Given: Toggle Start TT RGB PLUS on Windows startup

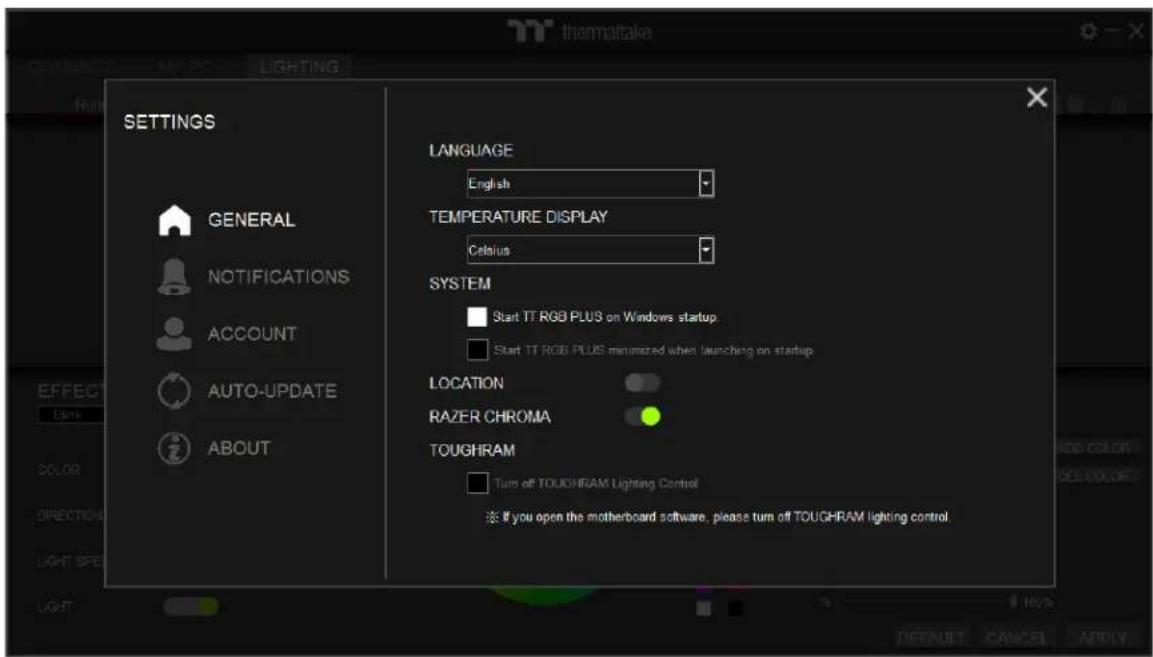Looking at the screenshot, I should 477,316.
